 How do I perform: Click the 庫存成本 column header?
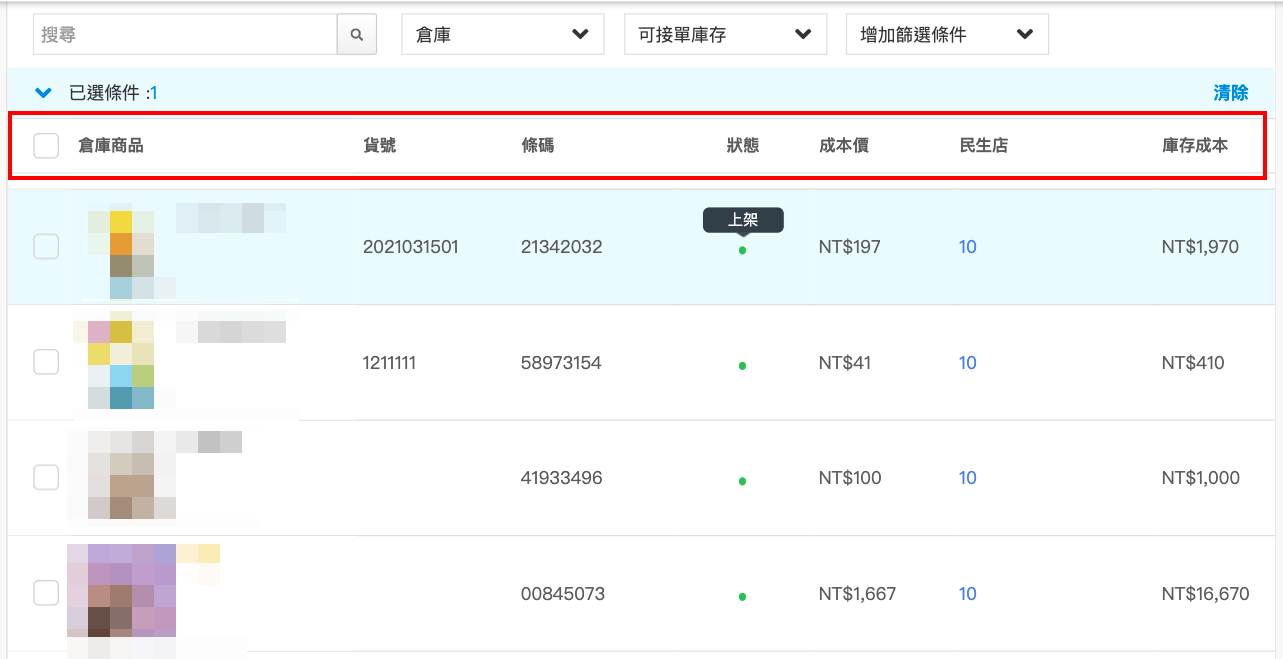[1195, 146]
